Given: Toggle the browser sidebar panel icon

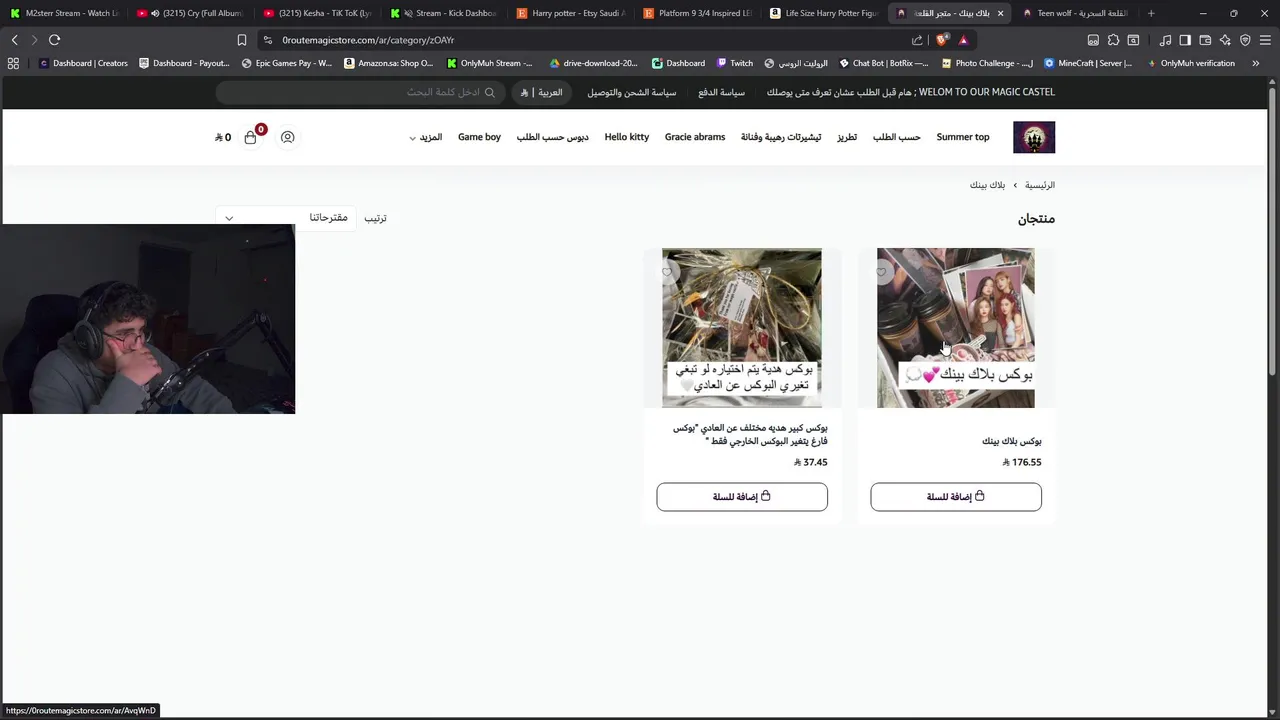Looking at the screenshot, I should pos(1185,40).
